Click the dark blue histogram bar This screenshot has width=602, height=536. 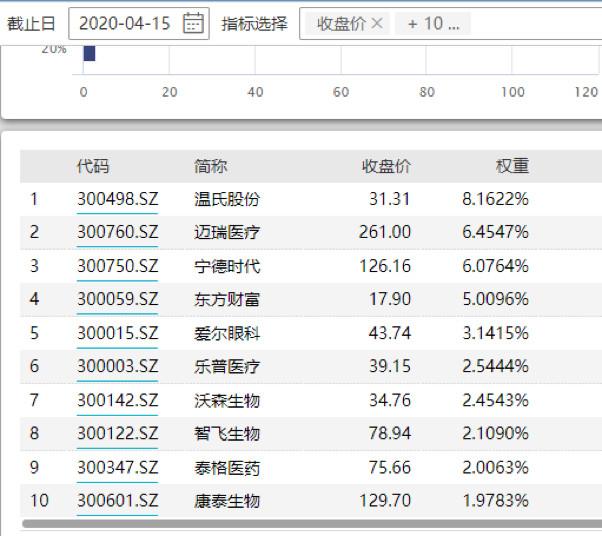click(x=89, y=53)
